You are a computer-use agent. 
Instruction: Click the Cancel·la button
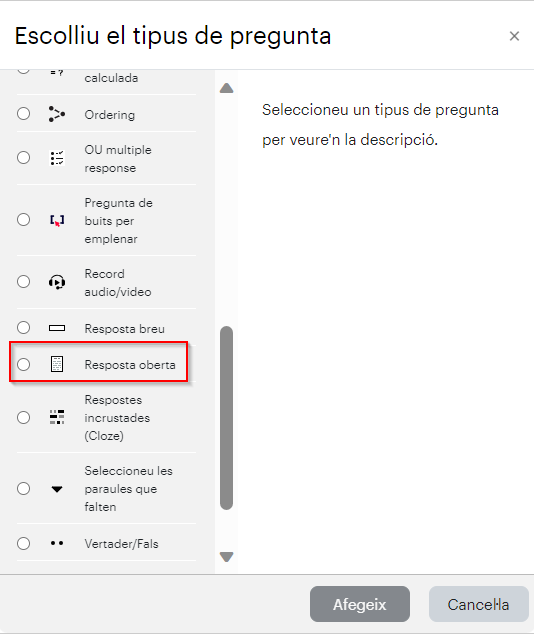tap(479, 604)
